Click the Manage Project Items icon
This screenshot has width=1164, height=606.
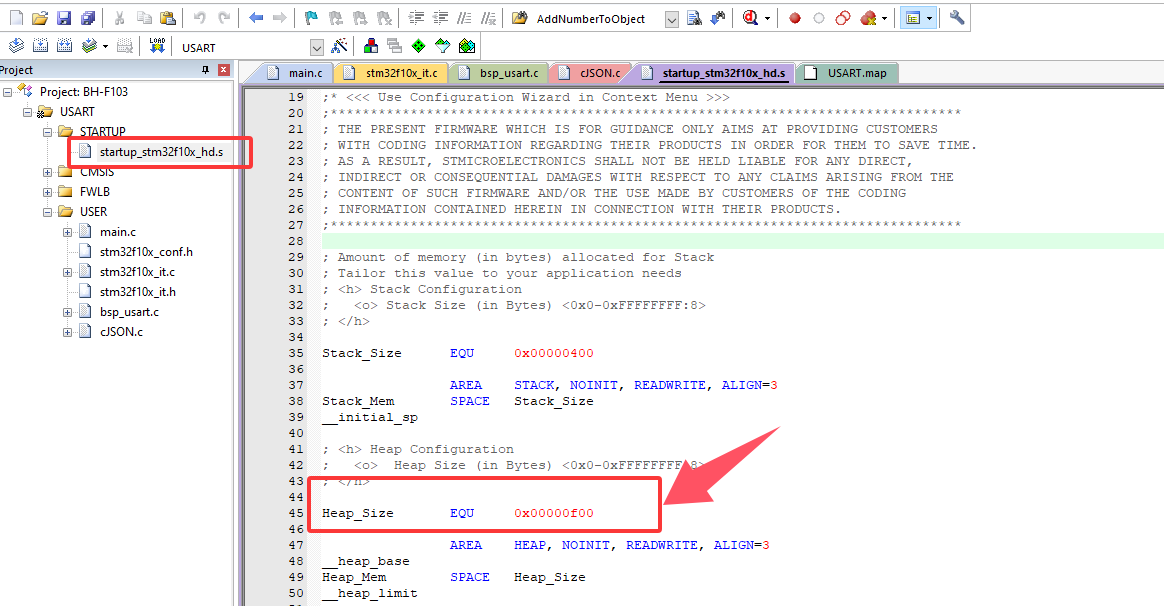(x=370, y=45)
